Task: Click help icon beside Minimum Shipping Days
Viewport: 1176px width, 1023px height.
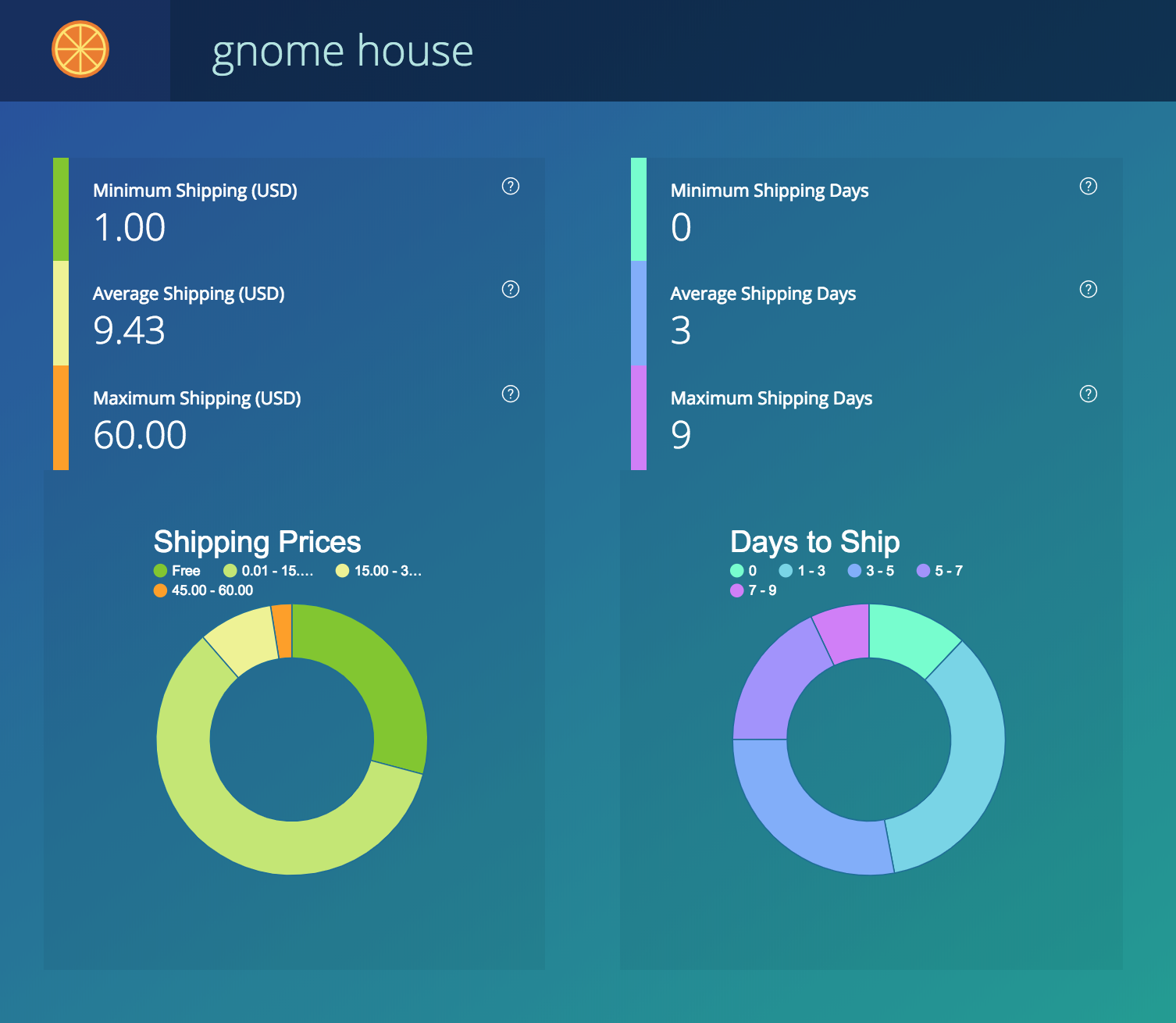Action: [1088, 186]
